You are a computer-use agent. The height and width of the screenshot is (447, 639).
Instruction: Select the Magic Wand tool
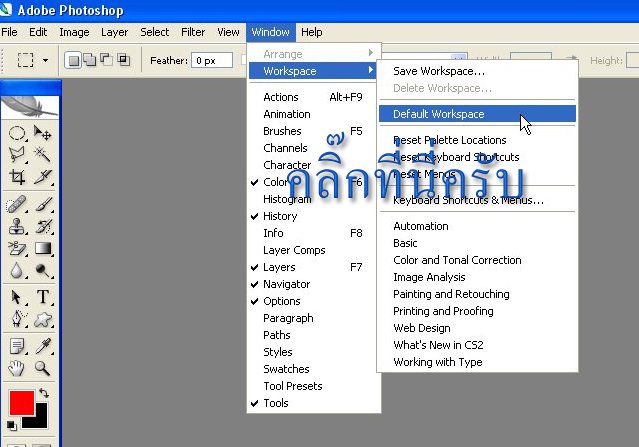42,155
